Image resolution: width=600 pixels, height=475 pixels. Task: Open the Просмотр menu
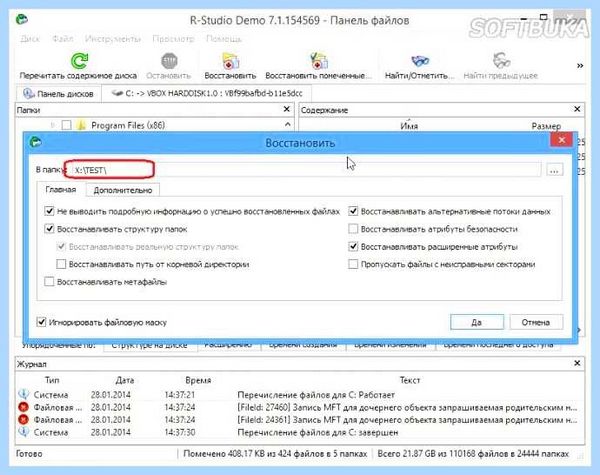point(173,39)
